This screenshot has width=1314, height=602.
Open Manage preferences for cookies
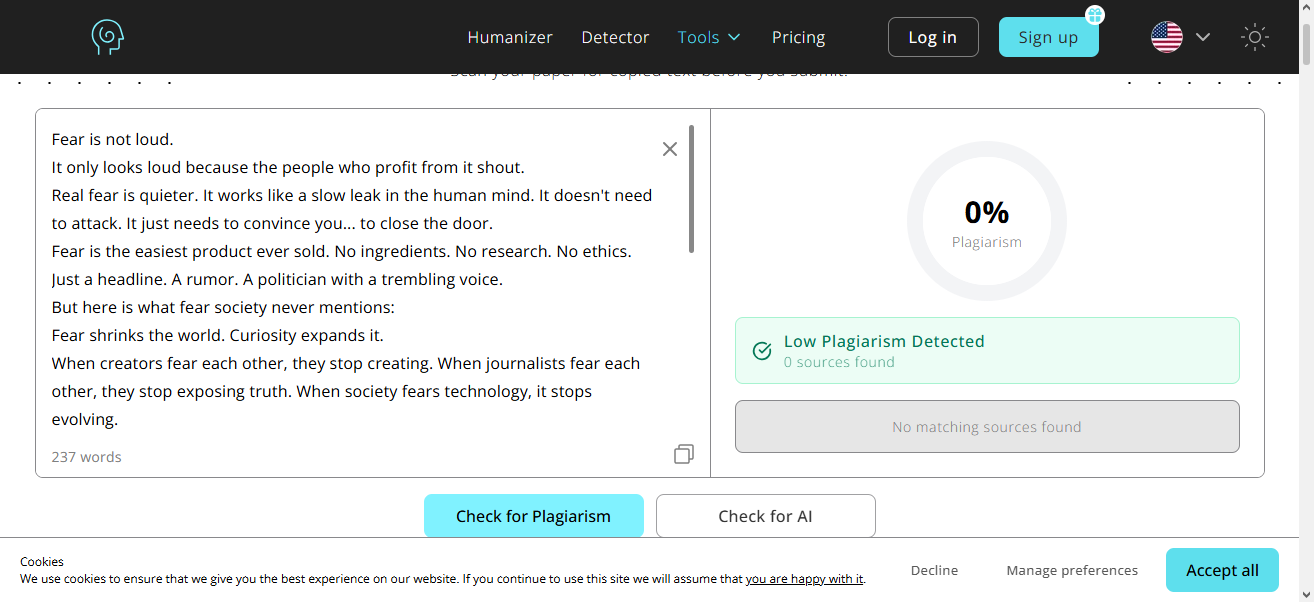1072,570
